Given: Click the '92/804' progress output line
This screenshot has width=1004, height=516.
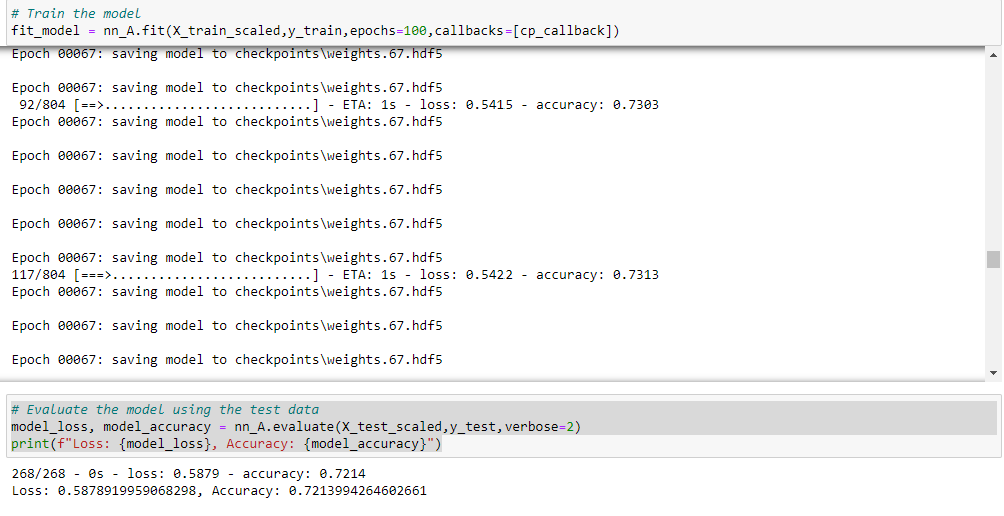Looking at the screenshot, I should 335,104.
